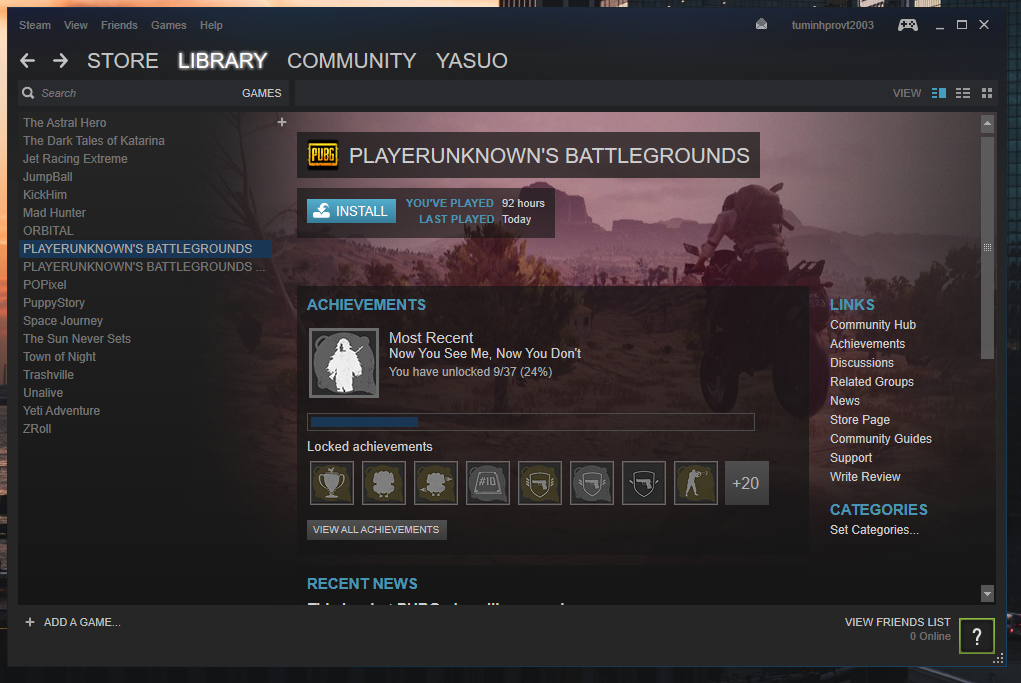Select Mad Hunter in the games list
This screenshot has height=683, width=1021.
(x=54, y=213)
